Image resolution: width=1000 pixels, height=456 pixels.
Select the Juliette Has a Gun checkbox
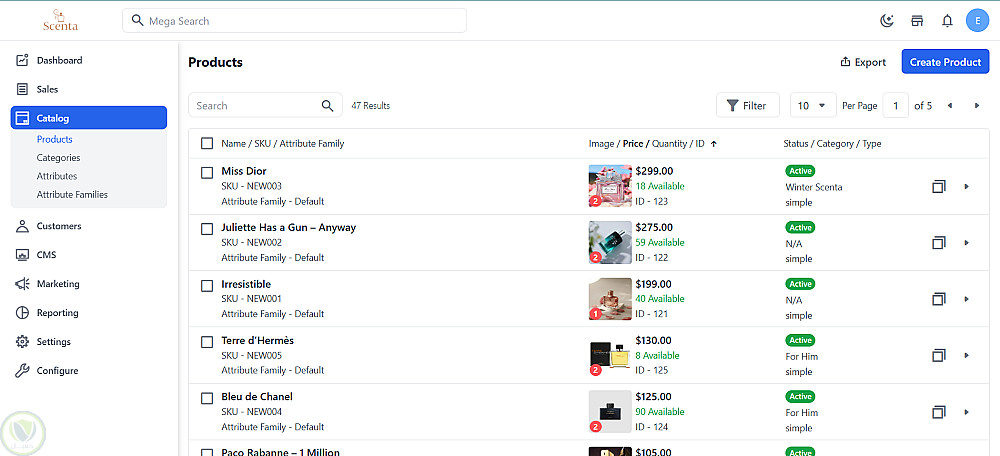[207, 228]
